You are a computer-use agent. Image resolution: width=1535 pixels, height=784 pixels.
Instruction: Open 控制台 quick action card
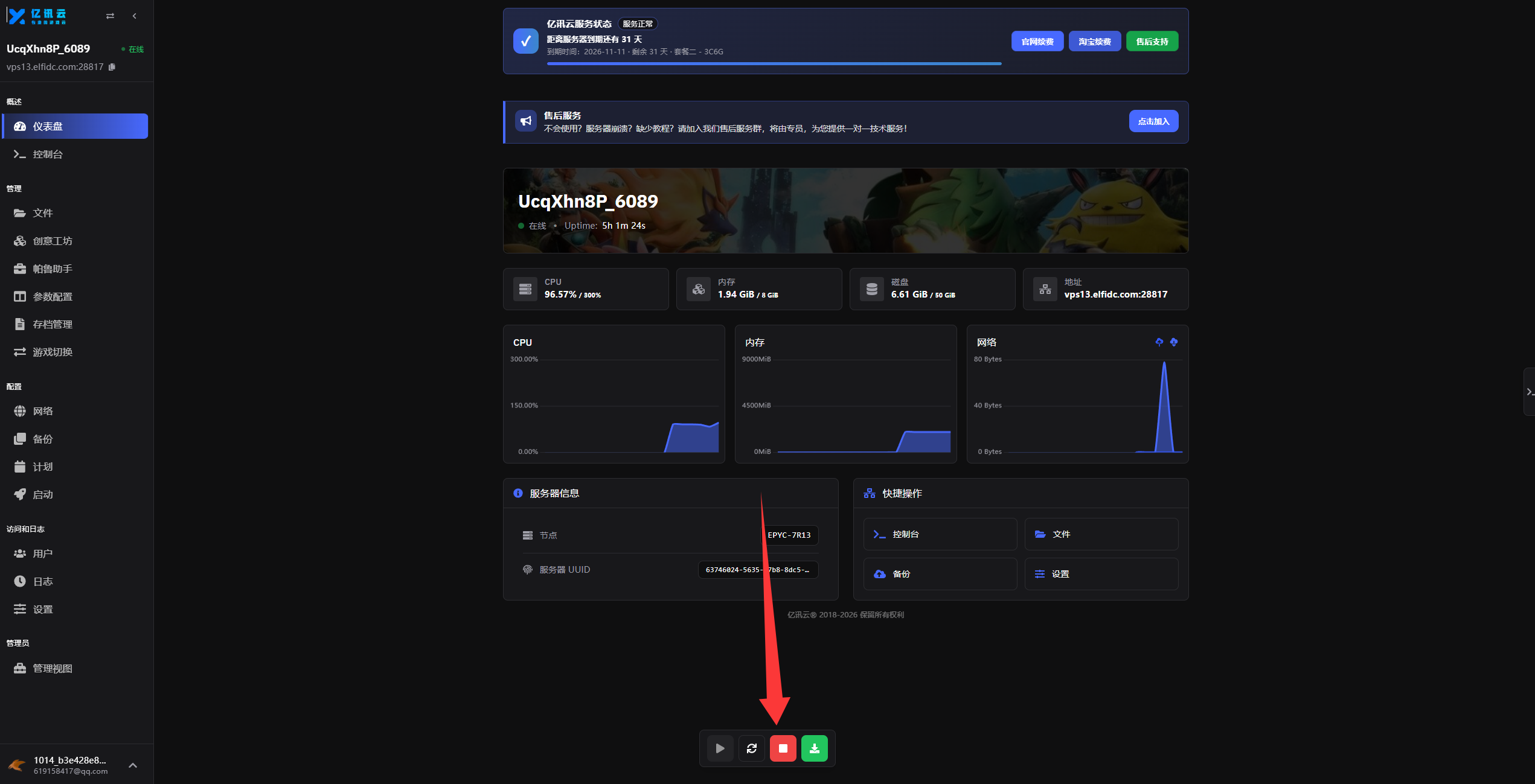940,534
